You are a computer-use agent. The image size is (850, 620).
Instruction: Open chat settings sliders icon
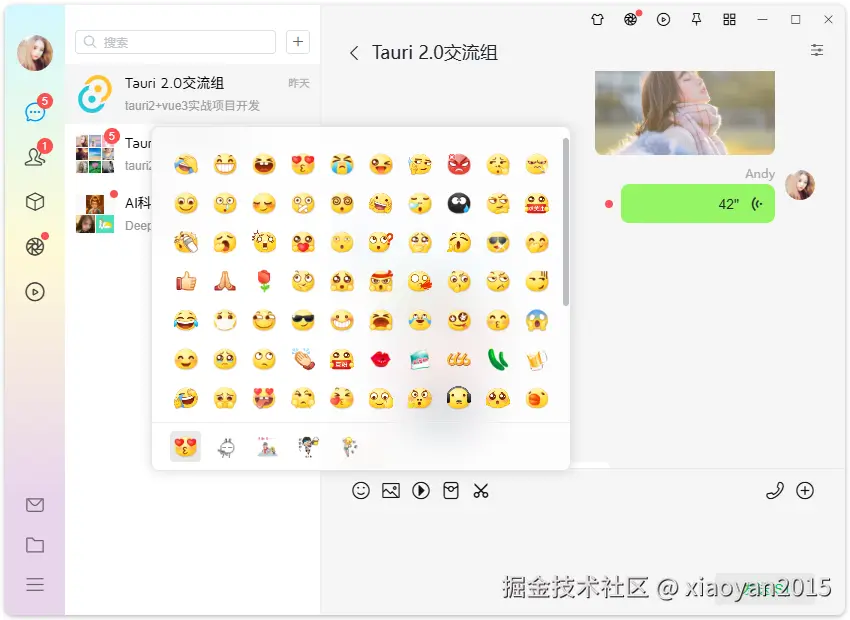pos(817,50)
